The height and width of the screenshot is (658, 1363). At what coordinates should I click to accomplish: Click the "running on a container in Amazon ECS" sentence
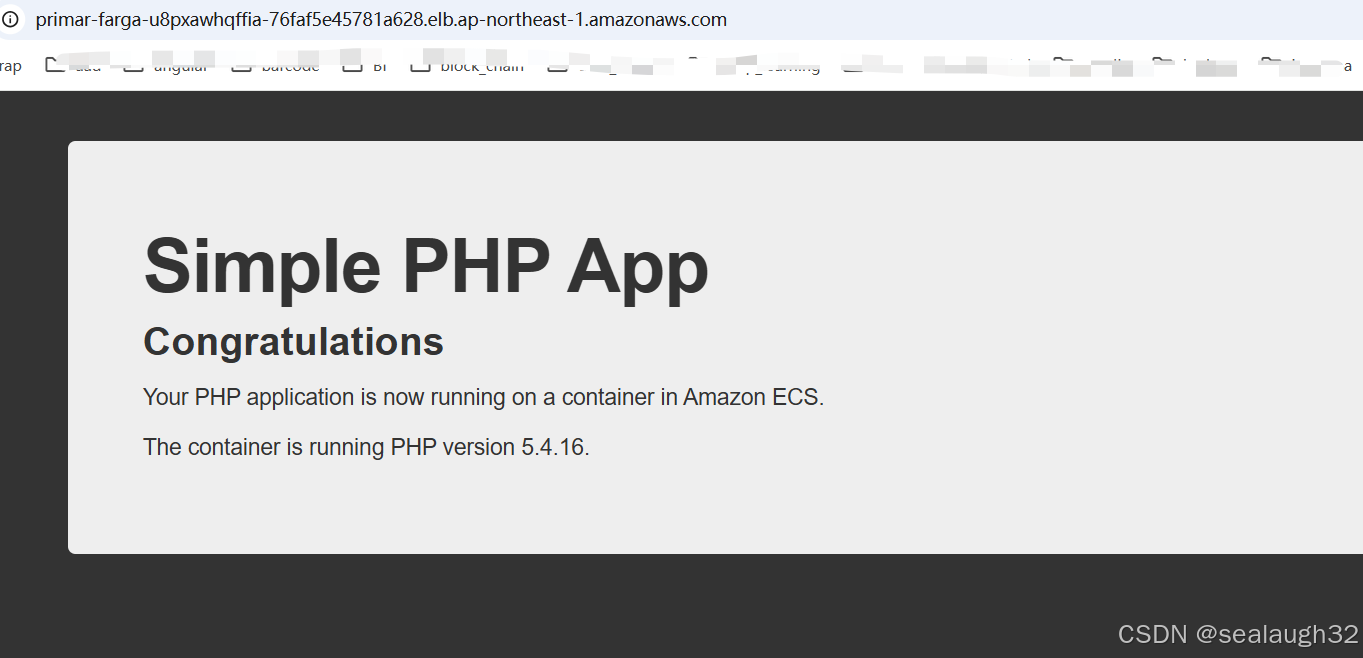coord(483,397)
